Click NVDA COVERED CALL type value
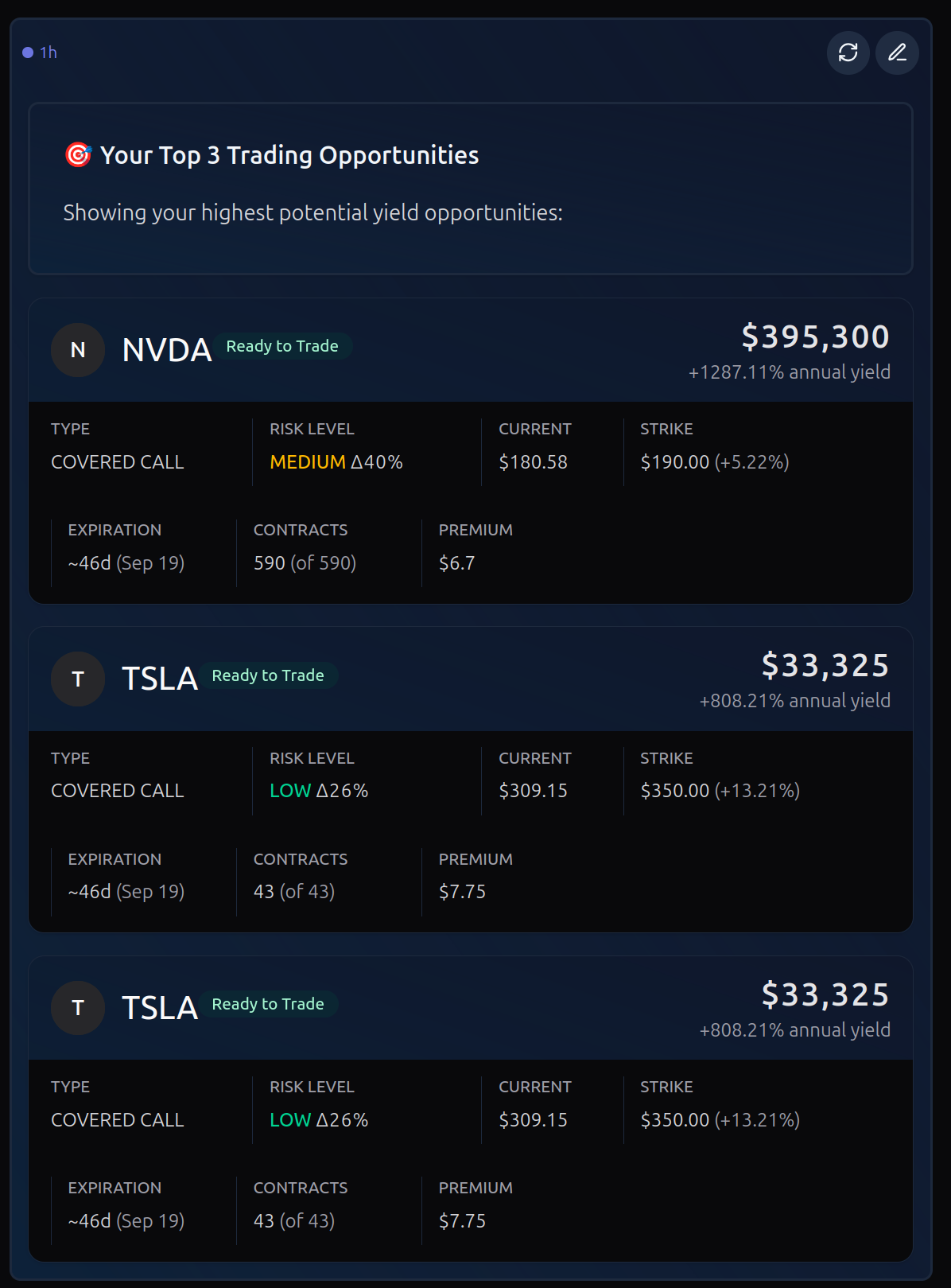This screenshot has height=1288, width=951. pyautogui.click(x=118, y=462)
